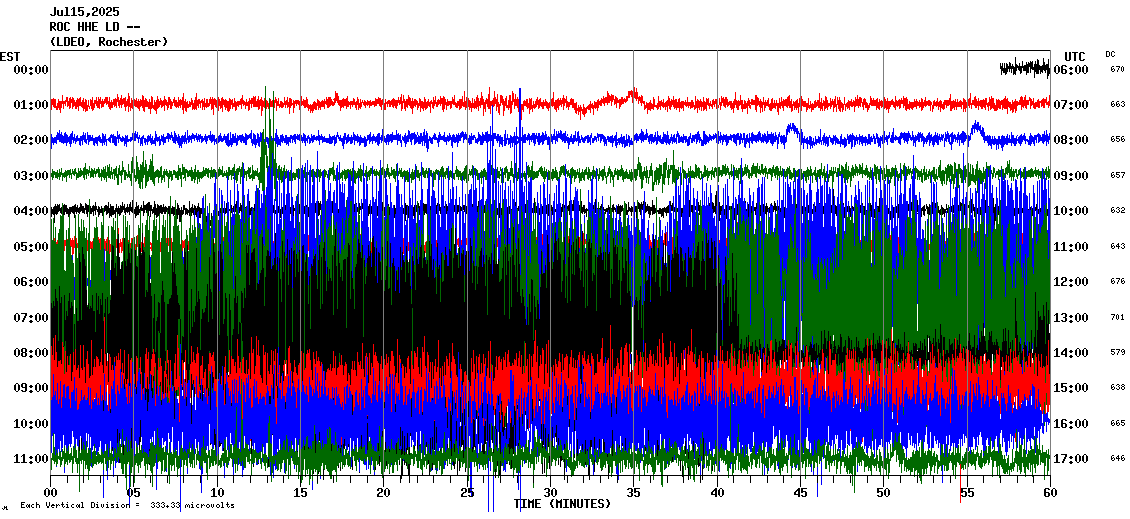Select the 01:00 EST row label

click(x=30, y=105)
